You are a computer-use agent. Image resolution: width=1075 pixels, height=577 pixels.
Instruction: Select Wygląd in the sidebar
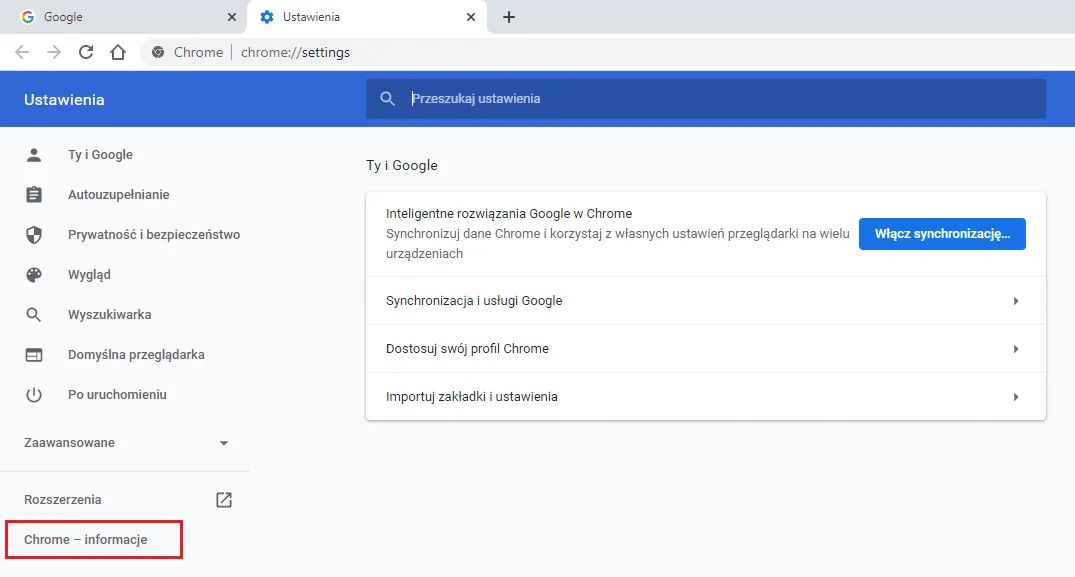[x=89, y=275]
